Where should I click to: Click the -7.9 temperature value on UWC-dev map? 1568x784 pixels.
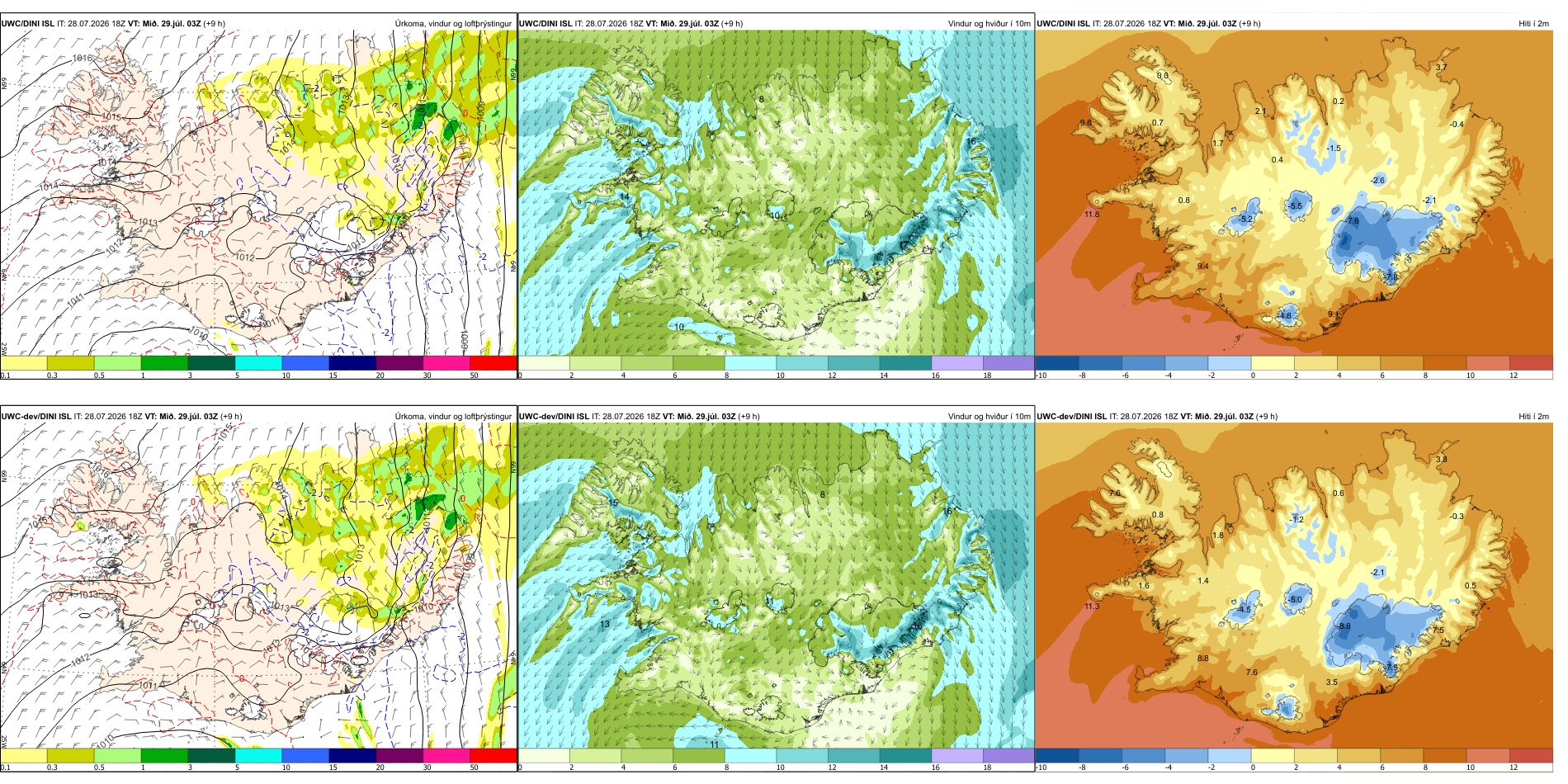(x=1391, y=668)
